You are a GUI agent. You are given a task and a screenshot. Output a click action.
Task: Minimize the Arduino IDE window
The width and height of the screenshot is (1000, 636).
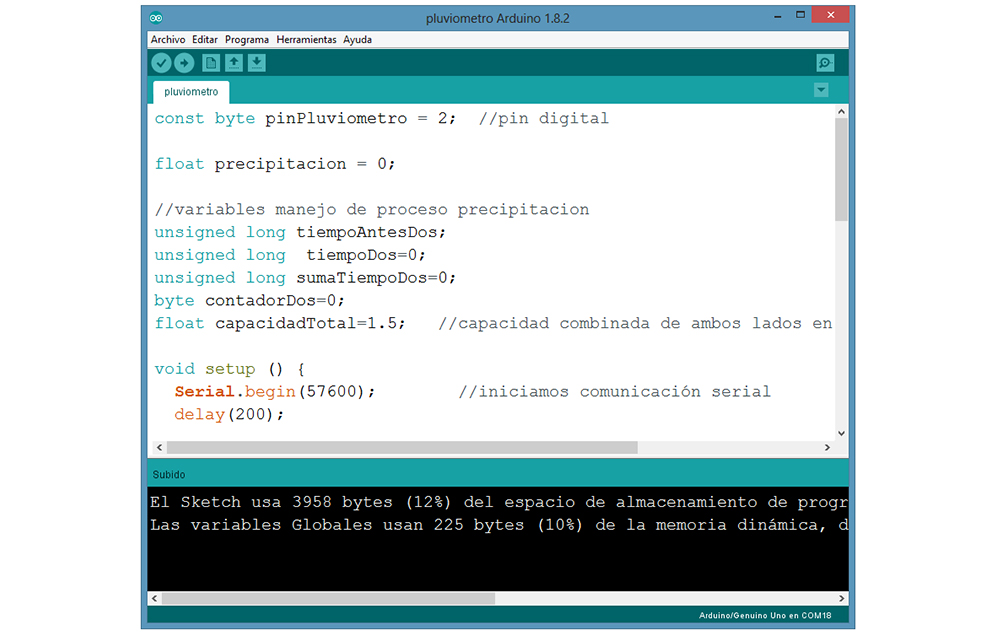click(777, 18)
